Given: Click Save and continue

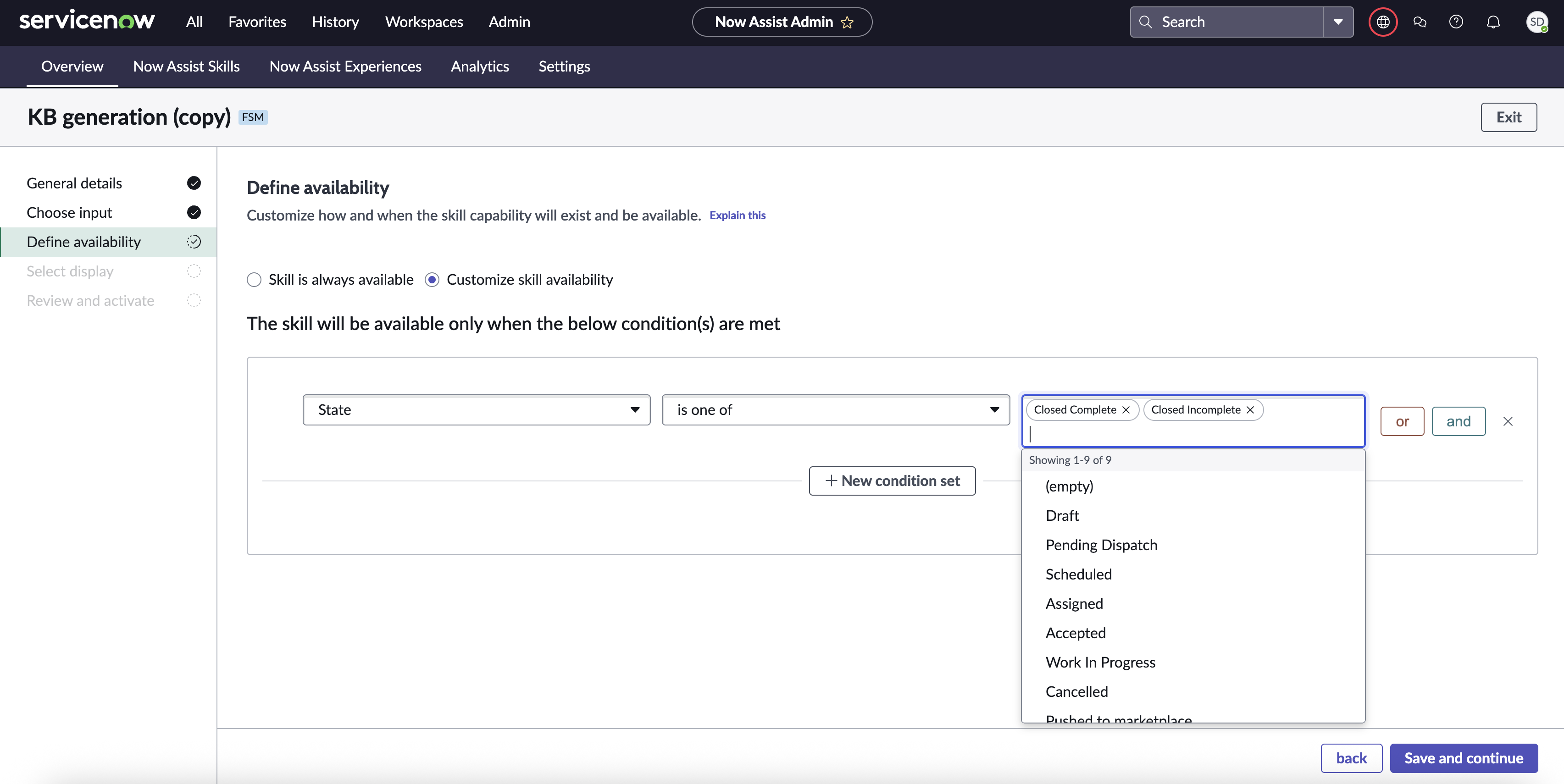Looking at the screenshot, I should click(1463, 758).
